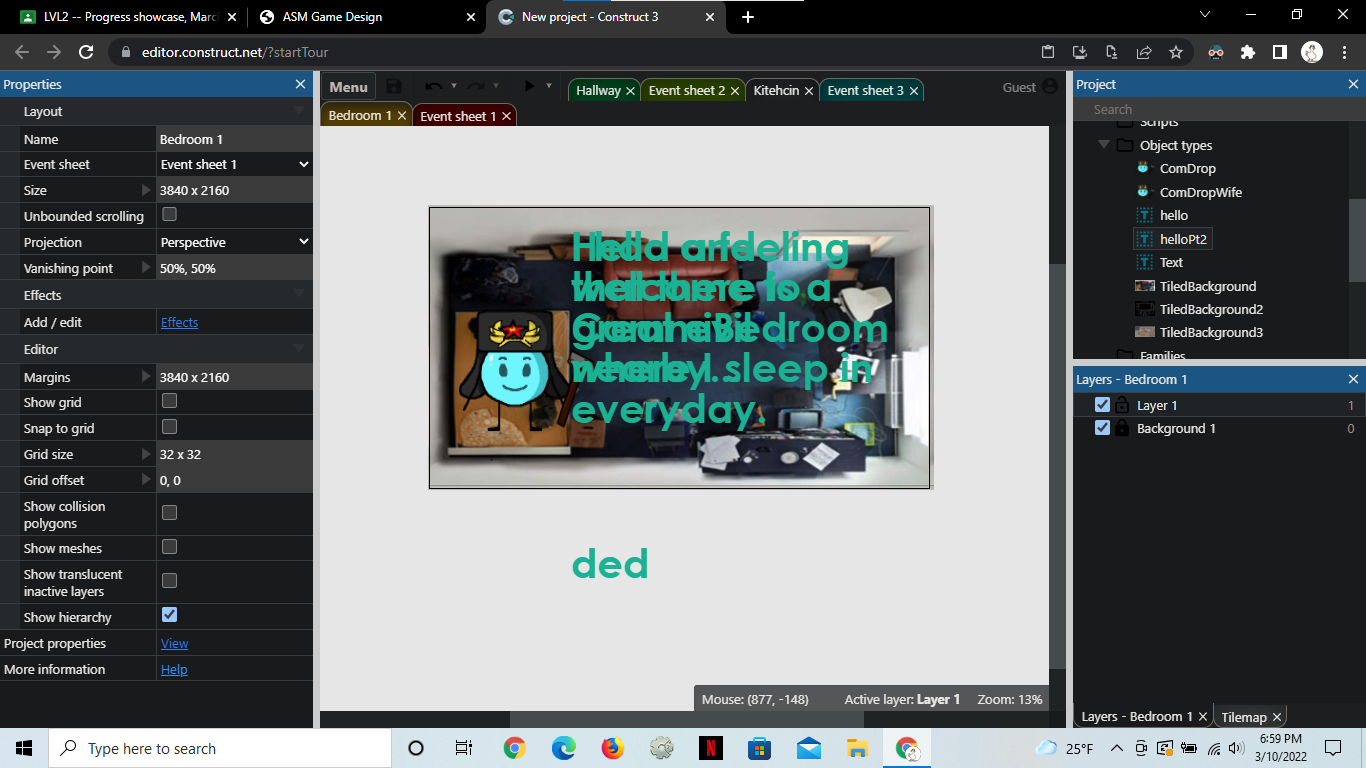The height and width of the screenshot is (768, 1366).
Task: Click the Text object type icon
Action: point(1145,262)
